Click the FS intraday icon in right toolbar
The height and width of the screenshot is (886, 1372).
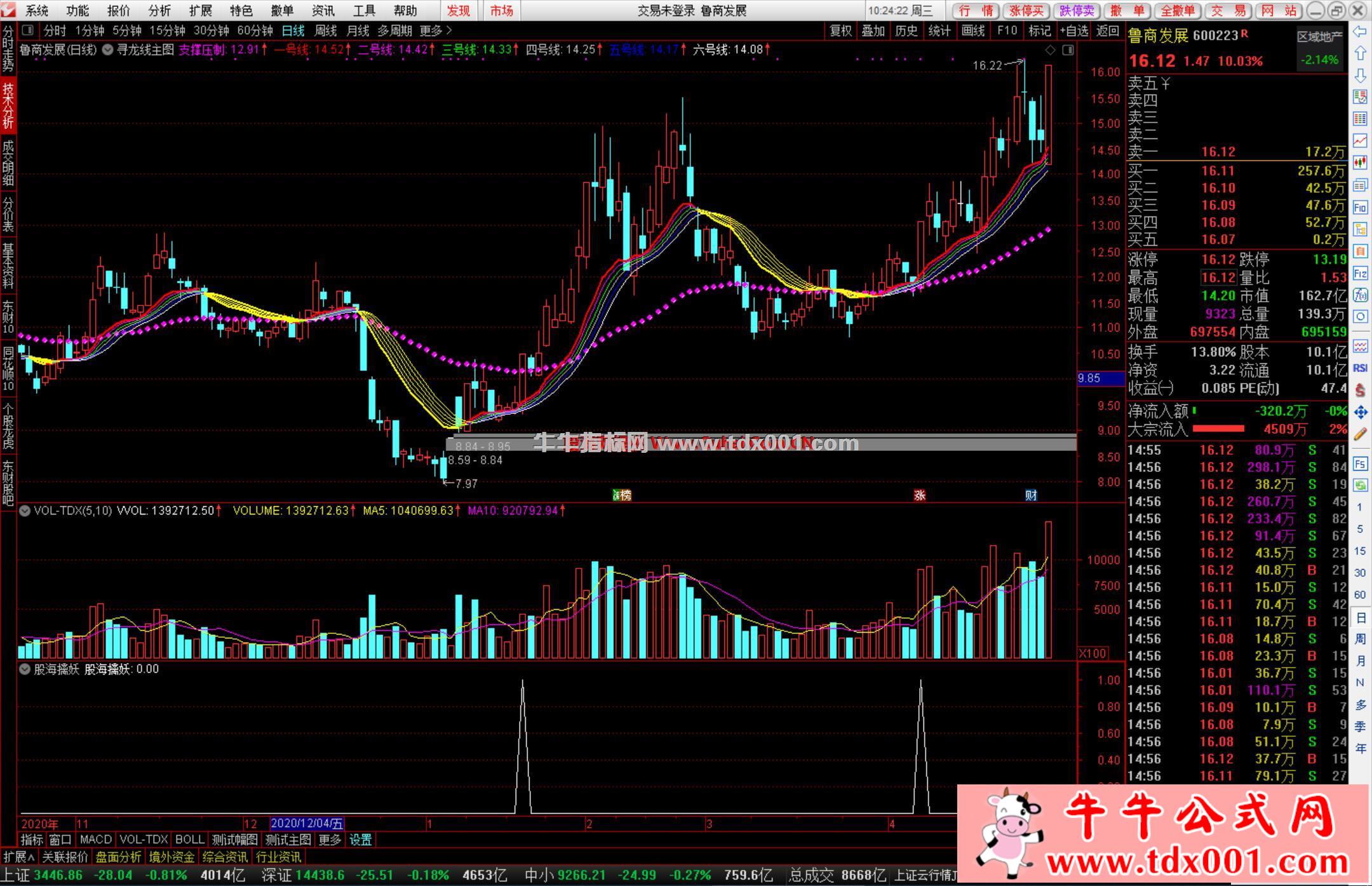1360,464
